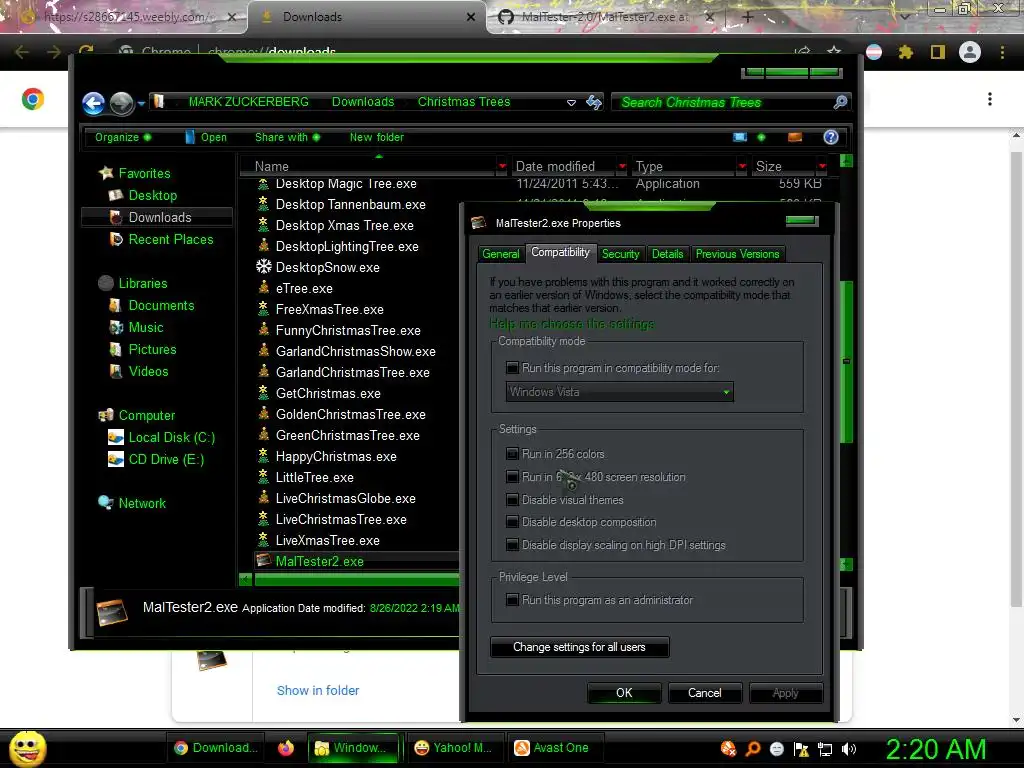Click the 2:20 AM taskbar clock
Image resolution: width=1024 pixels, height=768 pixels.
coord(935,749)
